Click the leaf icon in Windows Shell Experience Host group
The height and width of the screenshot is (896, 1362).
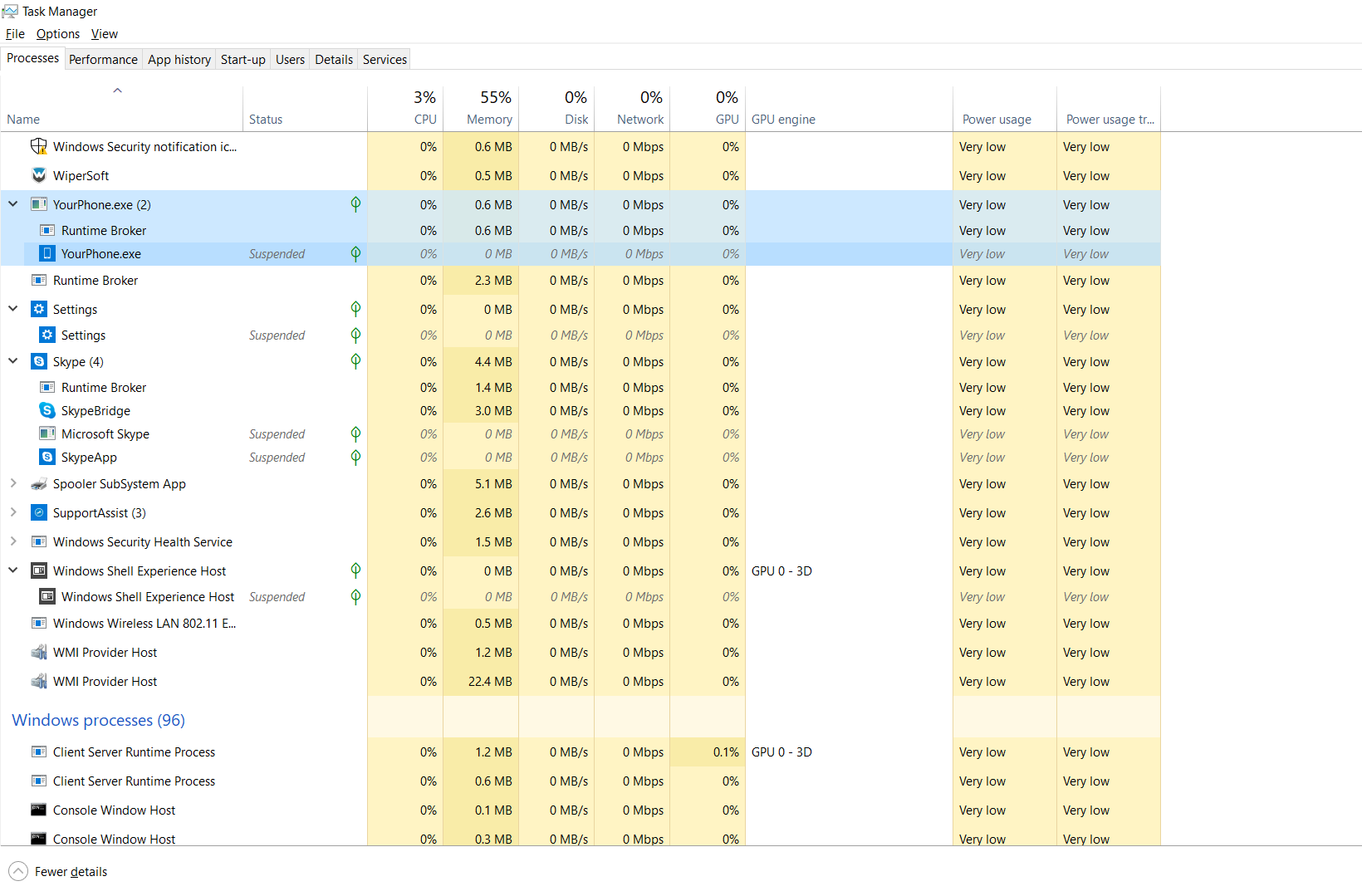355,570
